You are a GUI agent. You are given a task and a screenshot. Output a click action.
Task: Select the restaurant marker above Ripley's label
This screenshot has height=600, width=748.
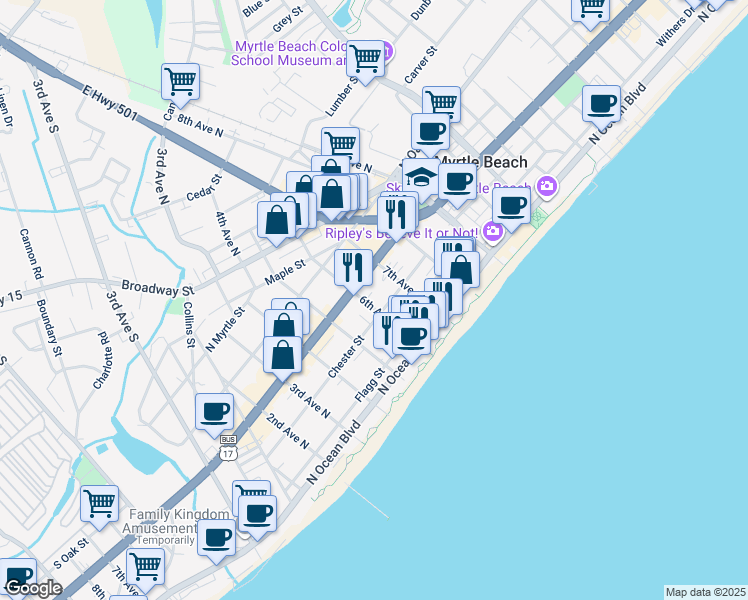pyautogui.click(x=396, y=214)
